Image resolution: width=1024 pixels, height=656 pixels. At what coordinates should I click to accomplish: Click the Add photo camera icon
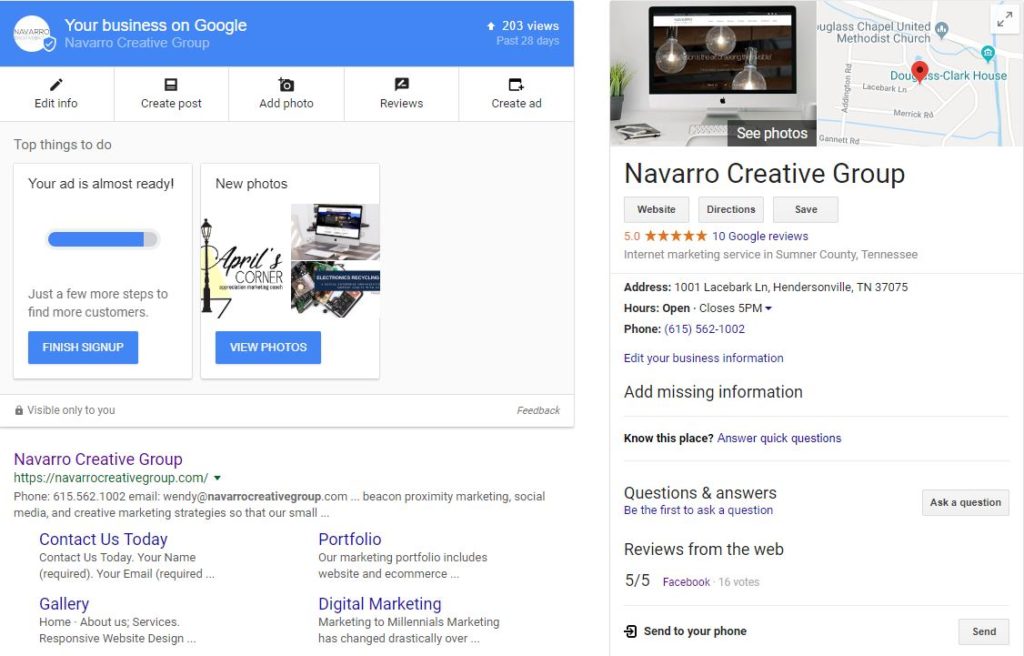coord(286,84)
